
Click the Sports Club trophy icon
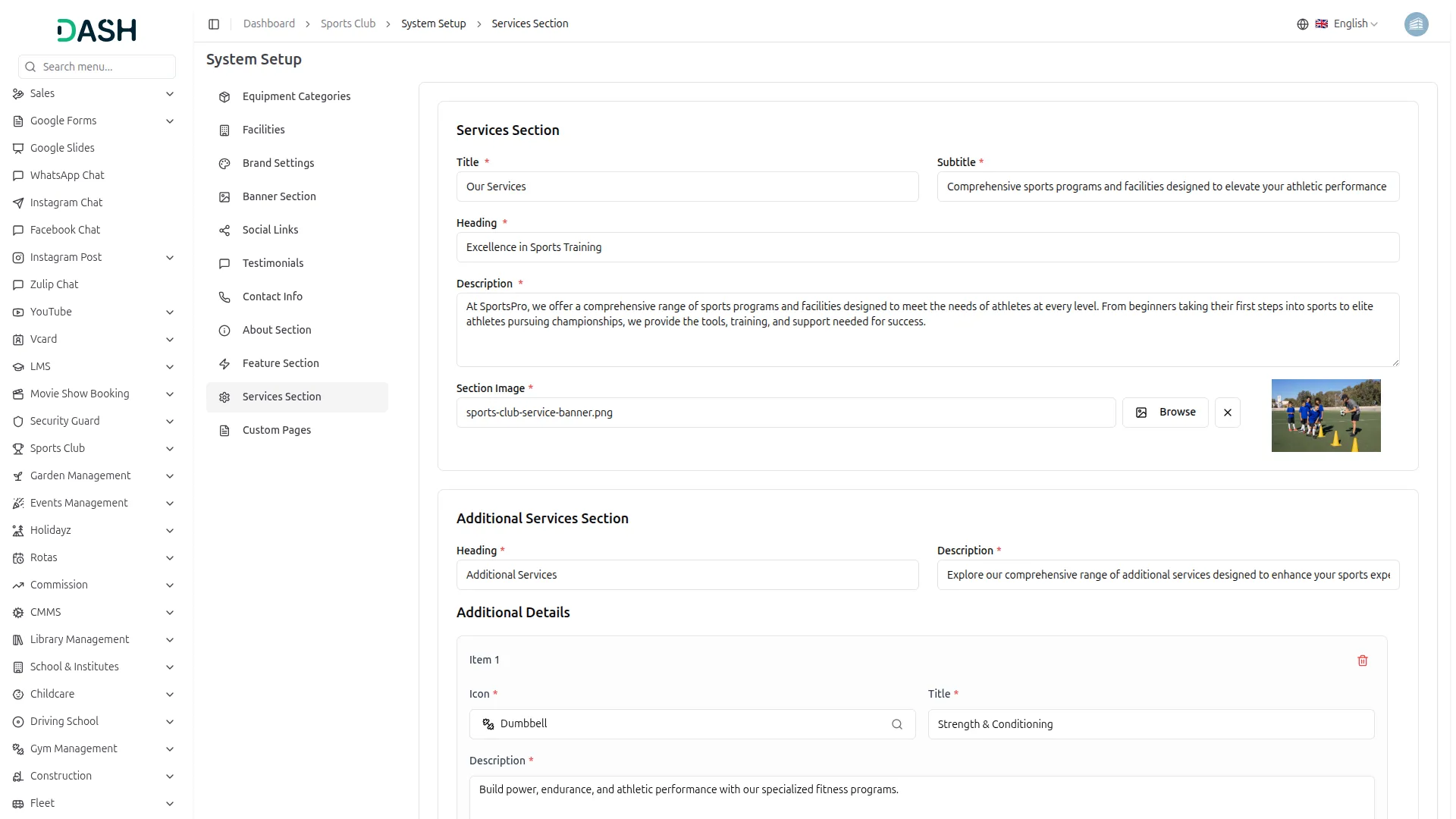18,449
